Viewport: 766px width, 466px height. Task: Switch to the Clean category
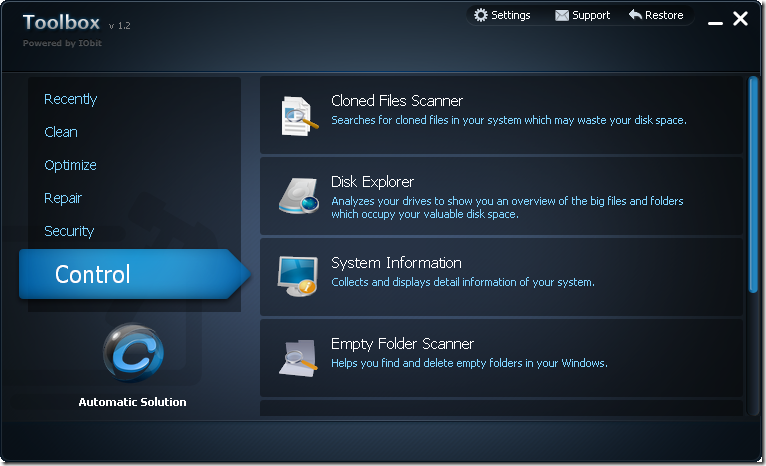click(x=61, y=132)
